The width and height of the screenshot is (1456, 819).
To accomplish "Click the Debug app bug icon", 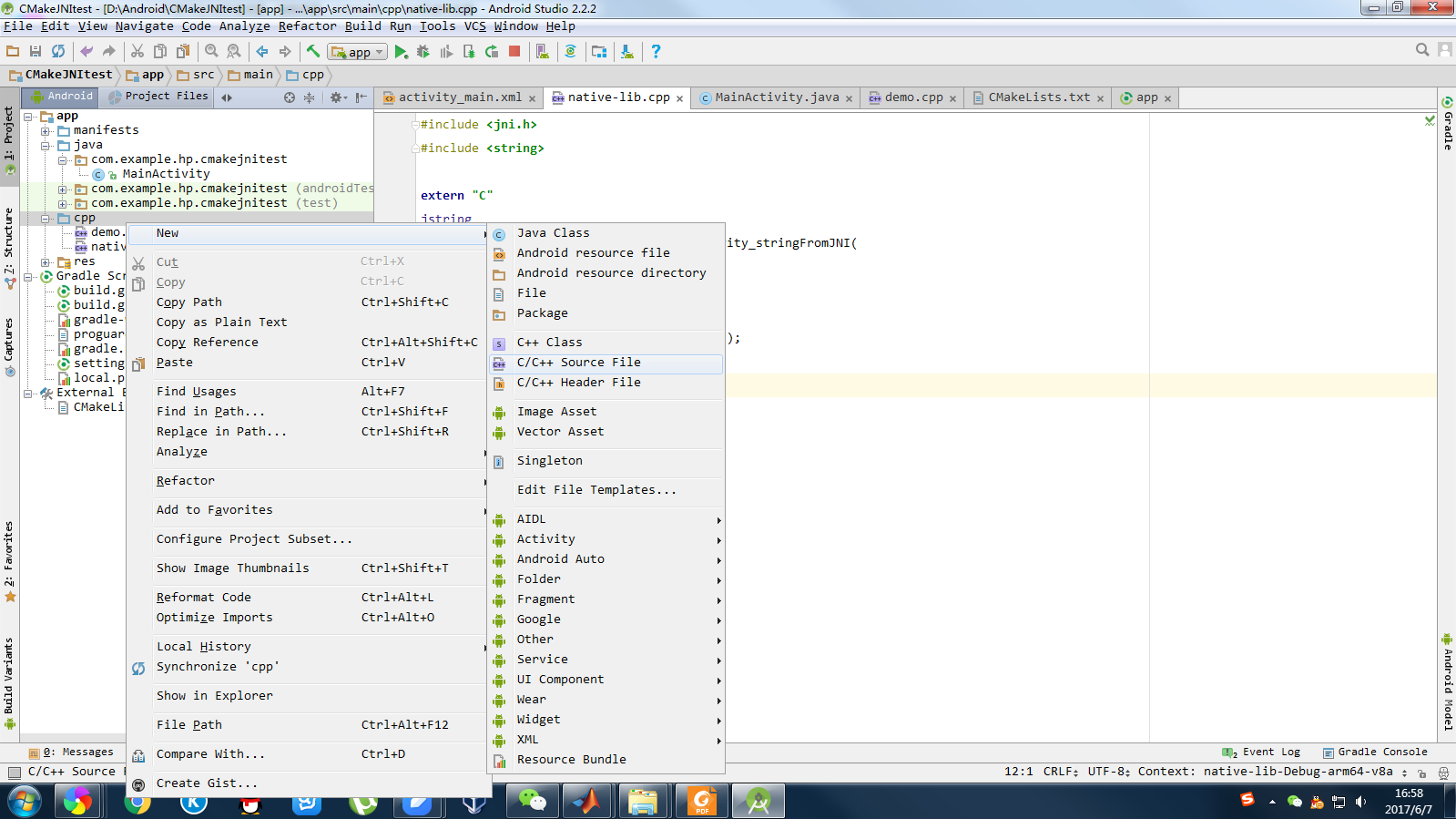I will pos(423,52).
